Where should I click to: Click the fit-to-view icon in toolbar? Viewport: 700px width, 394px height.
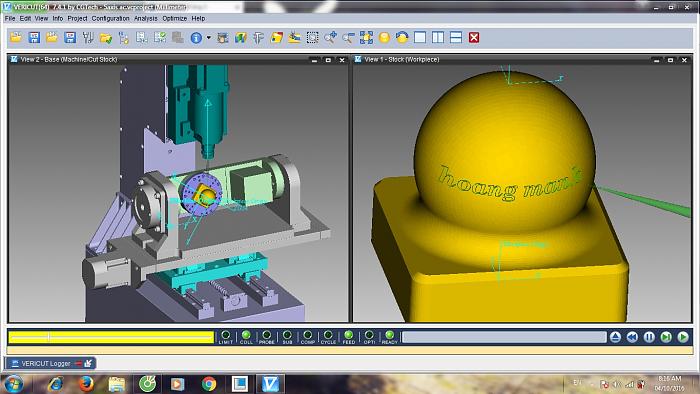click(366, 37)
